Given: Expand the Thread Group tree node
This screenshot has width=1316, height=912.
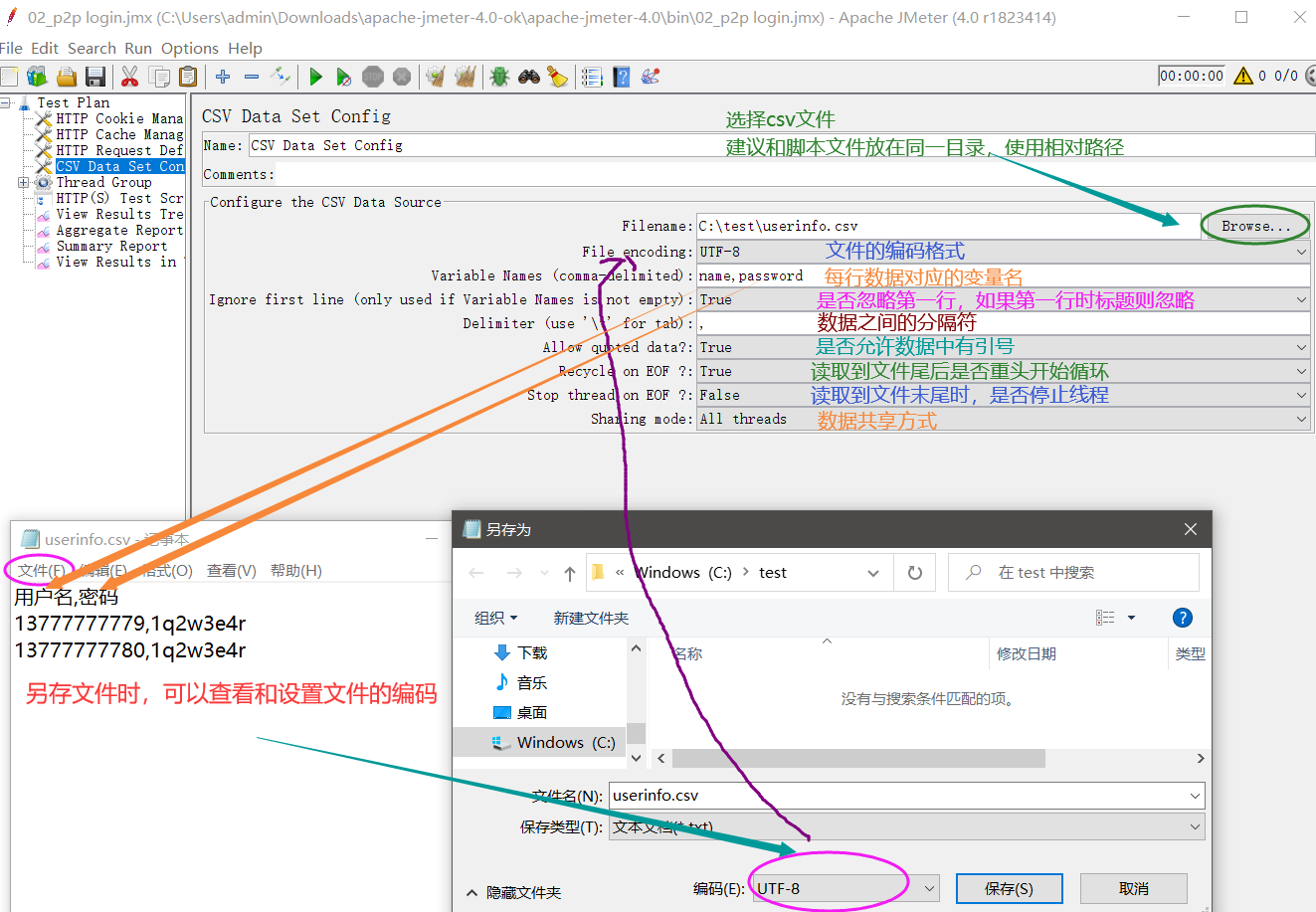Looking at the screenshot, I should tap(23, 183).
